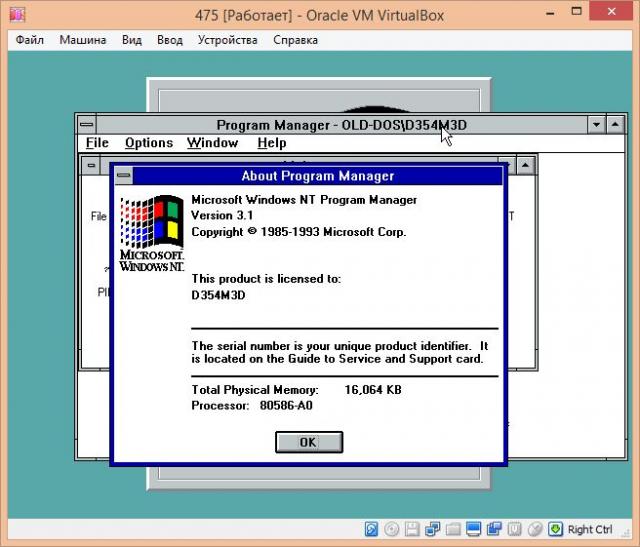Screen dimensions: 640x547
Task: Click the '80586-A0' processor value
Action: (286, 405)
